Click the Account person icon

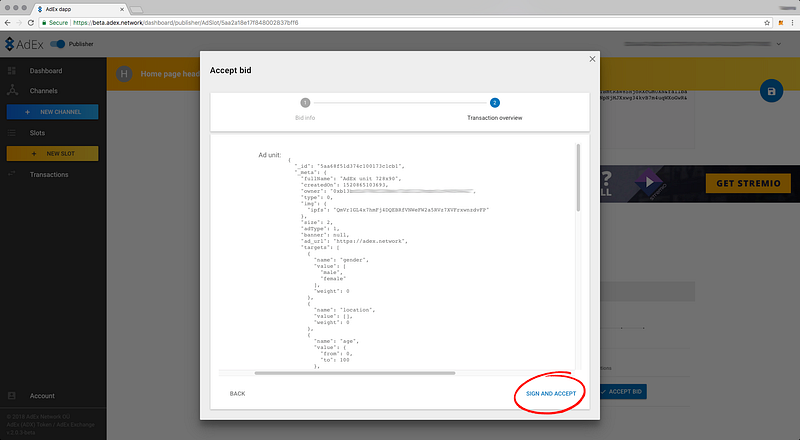pos(12,396)
